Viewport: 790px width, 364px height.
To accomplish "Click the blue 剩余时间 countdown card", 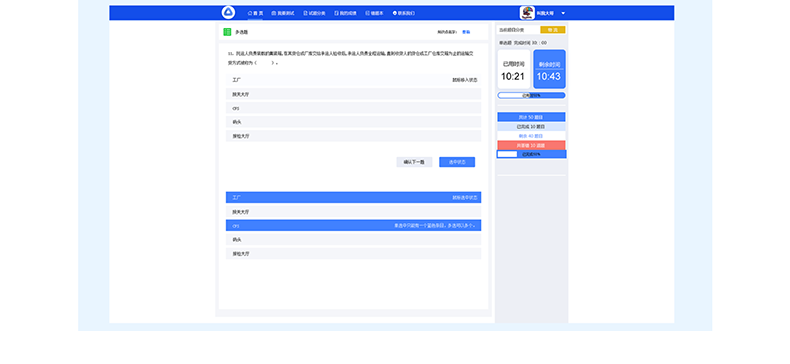I will (549, 69).
